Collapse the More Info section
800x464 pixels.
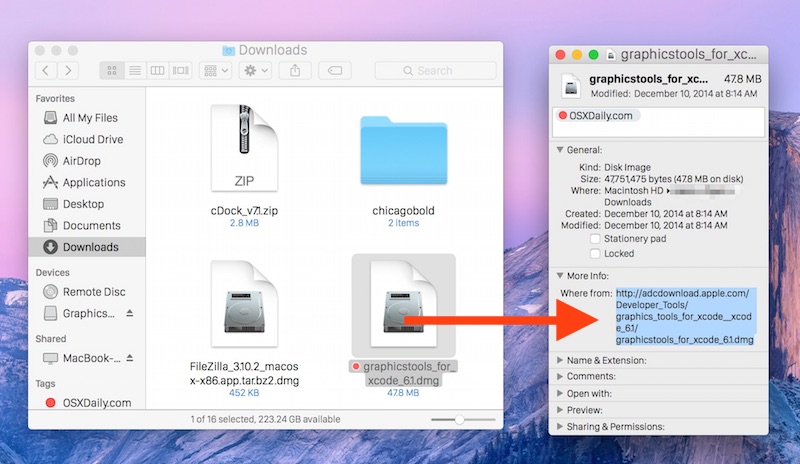pyautogui.click(x=560, y=276)
